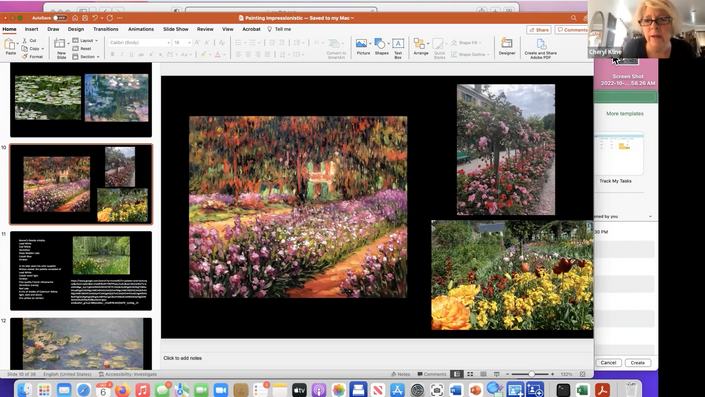Click the Create button in Excel dialog
Screen dimensions: 705x397
click(x=638, y=362)
